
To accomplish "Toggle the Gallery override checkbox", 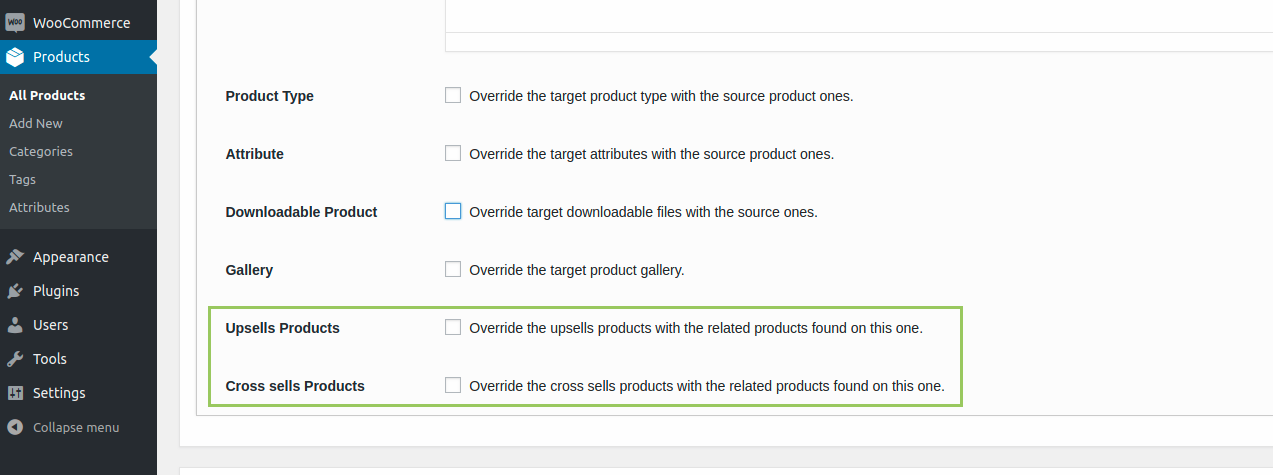I will (x=453, y=270).
